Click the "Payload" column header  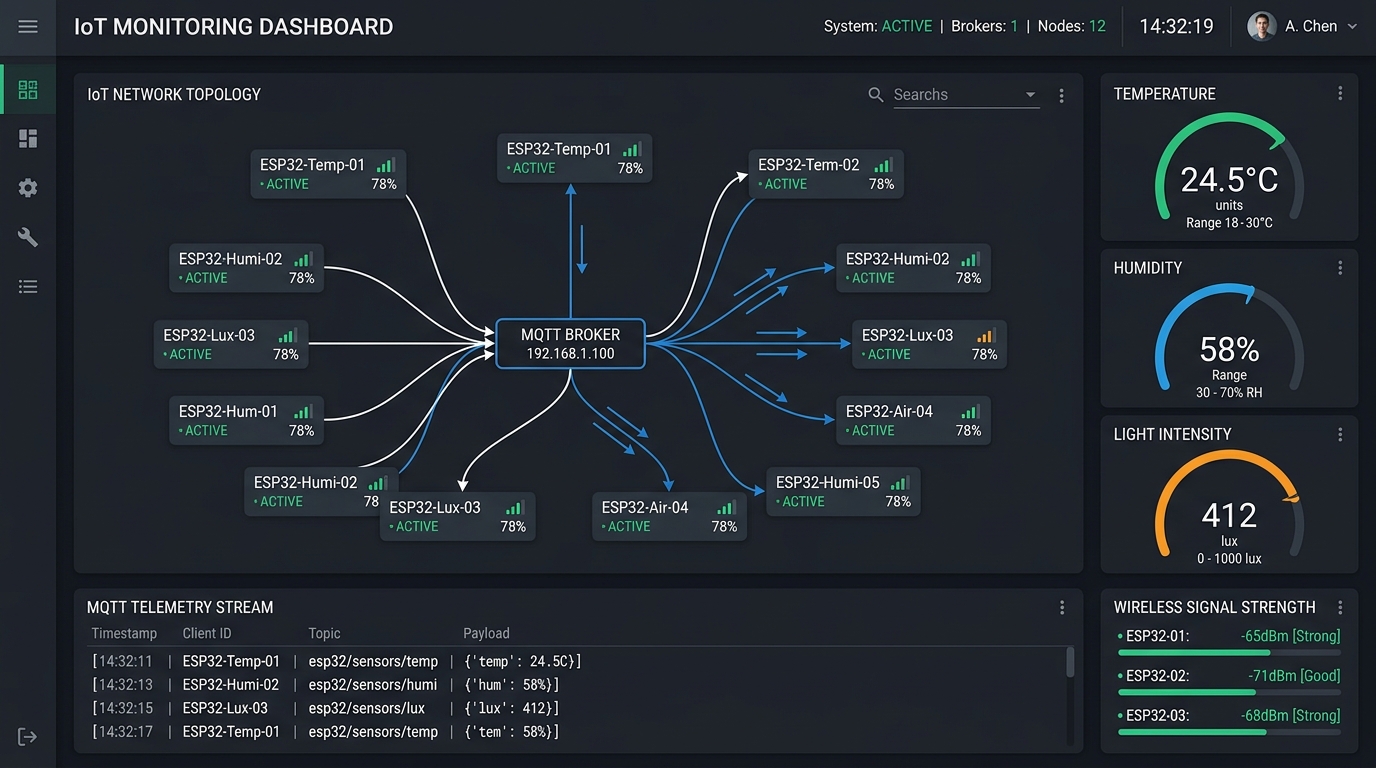pyautogui.click(x=486, y=633)
